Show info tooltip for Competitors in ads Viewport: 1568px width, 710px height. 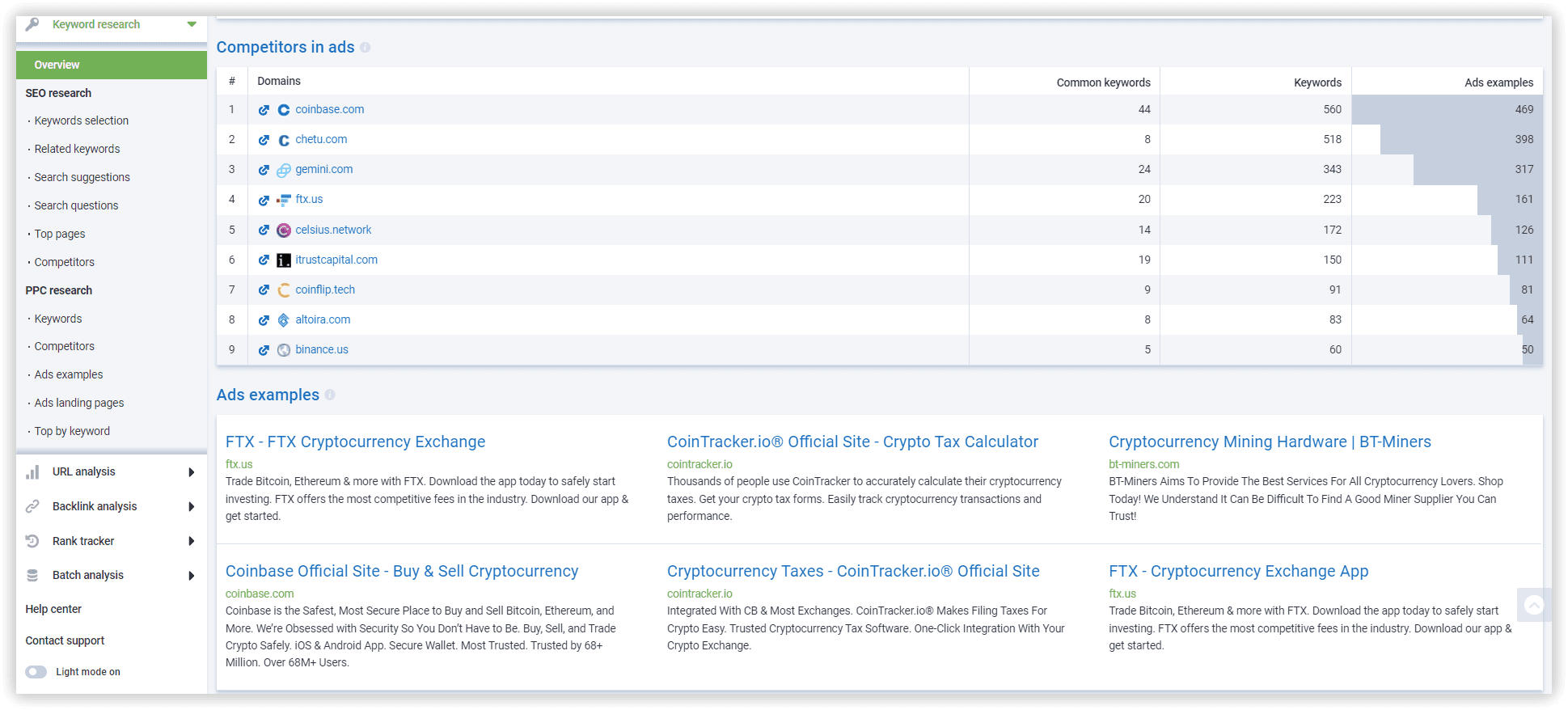[x=366, y=48]
